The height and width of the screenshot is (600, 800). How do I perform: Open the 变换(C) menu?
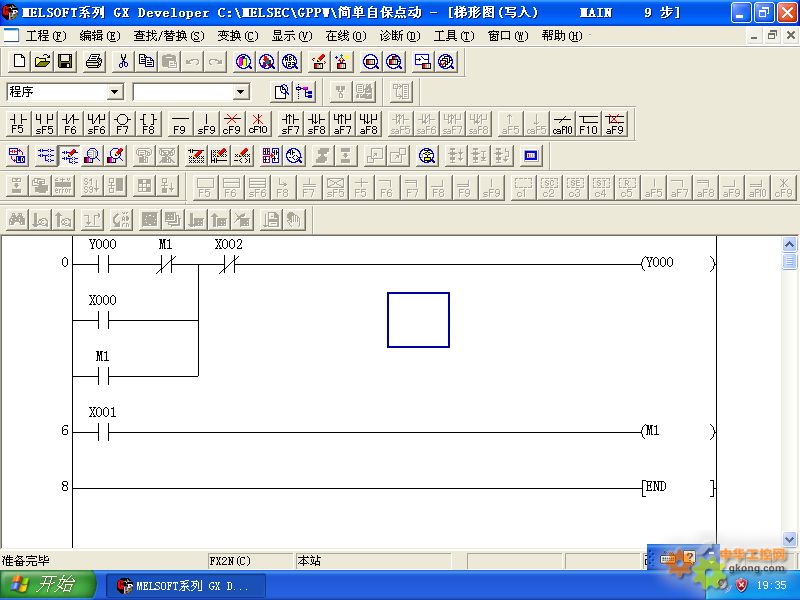[237, 35]
